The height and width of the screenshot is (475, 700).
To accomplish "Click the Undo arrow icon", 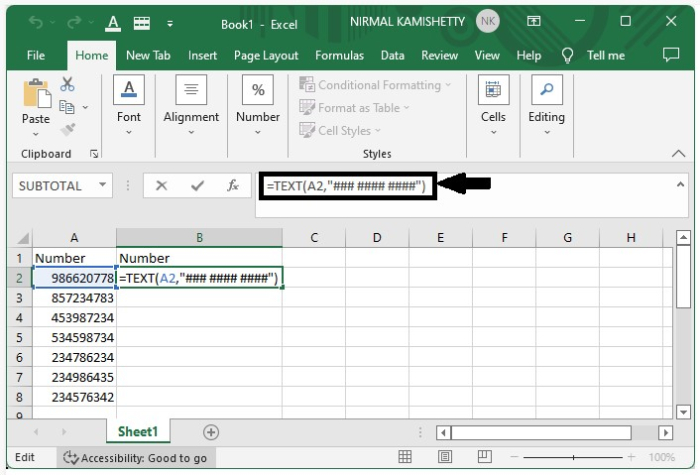I will 35,22.
